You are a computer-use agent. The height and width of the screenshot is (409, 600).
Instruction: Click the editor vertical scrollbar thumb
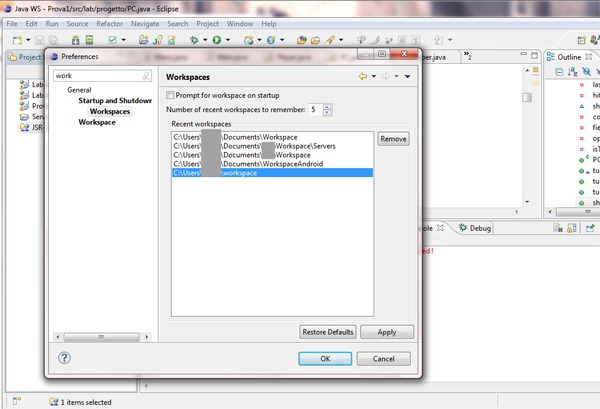point(527,97)
